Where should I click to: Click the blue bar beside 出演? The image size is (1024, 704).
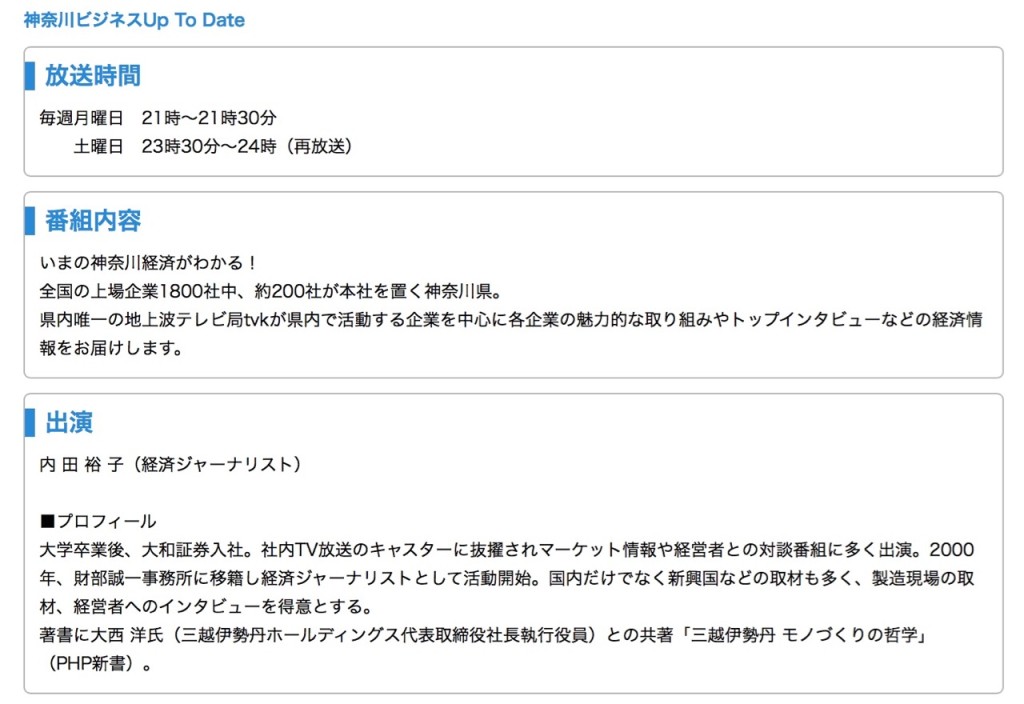[29, 422]
